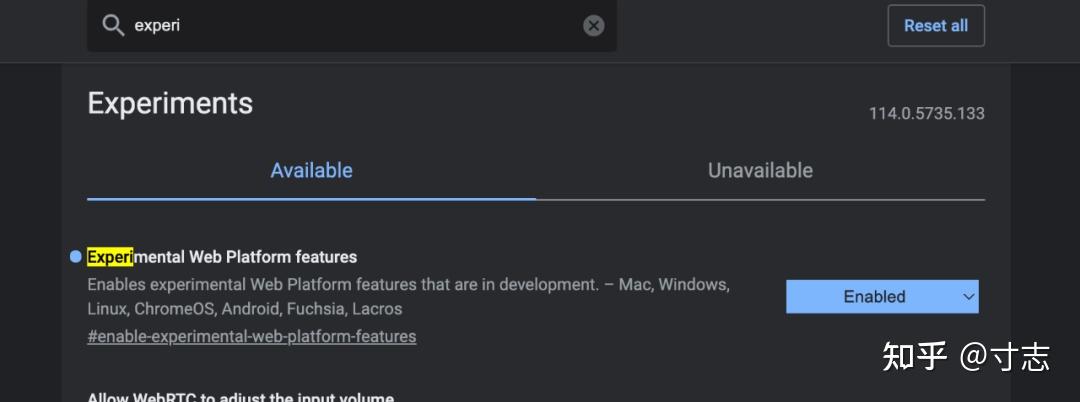
Task: Follow the #enable-experimental-web-platform-features link
Action: click(252, 337)
